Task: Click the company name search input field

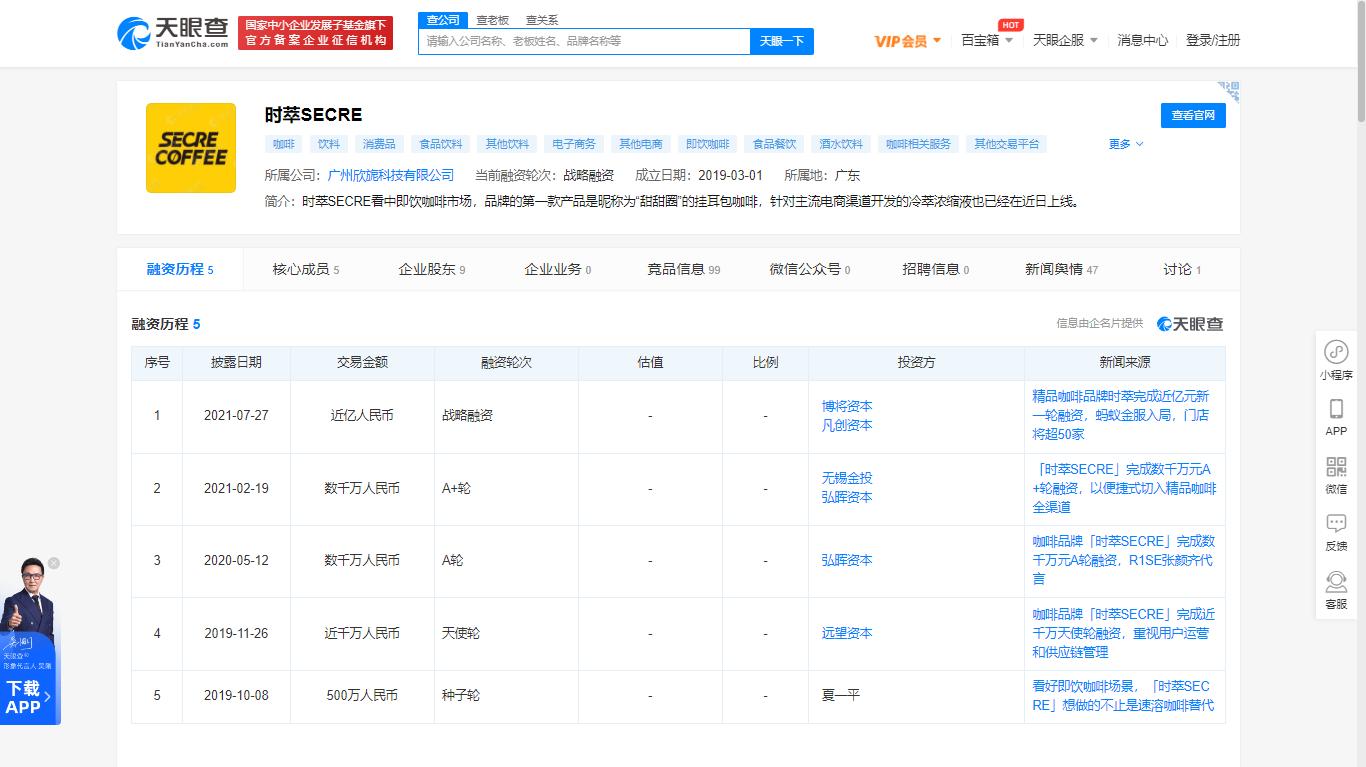Action: pos(584,41)
